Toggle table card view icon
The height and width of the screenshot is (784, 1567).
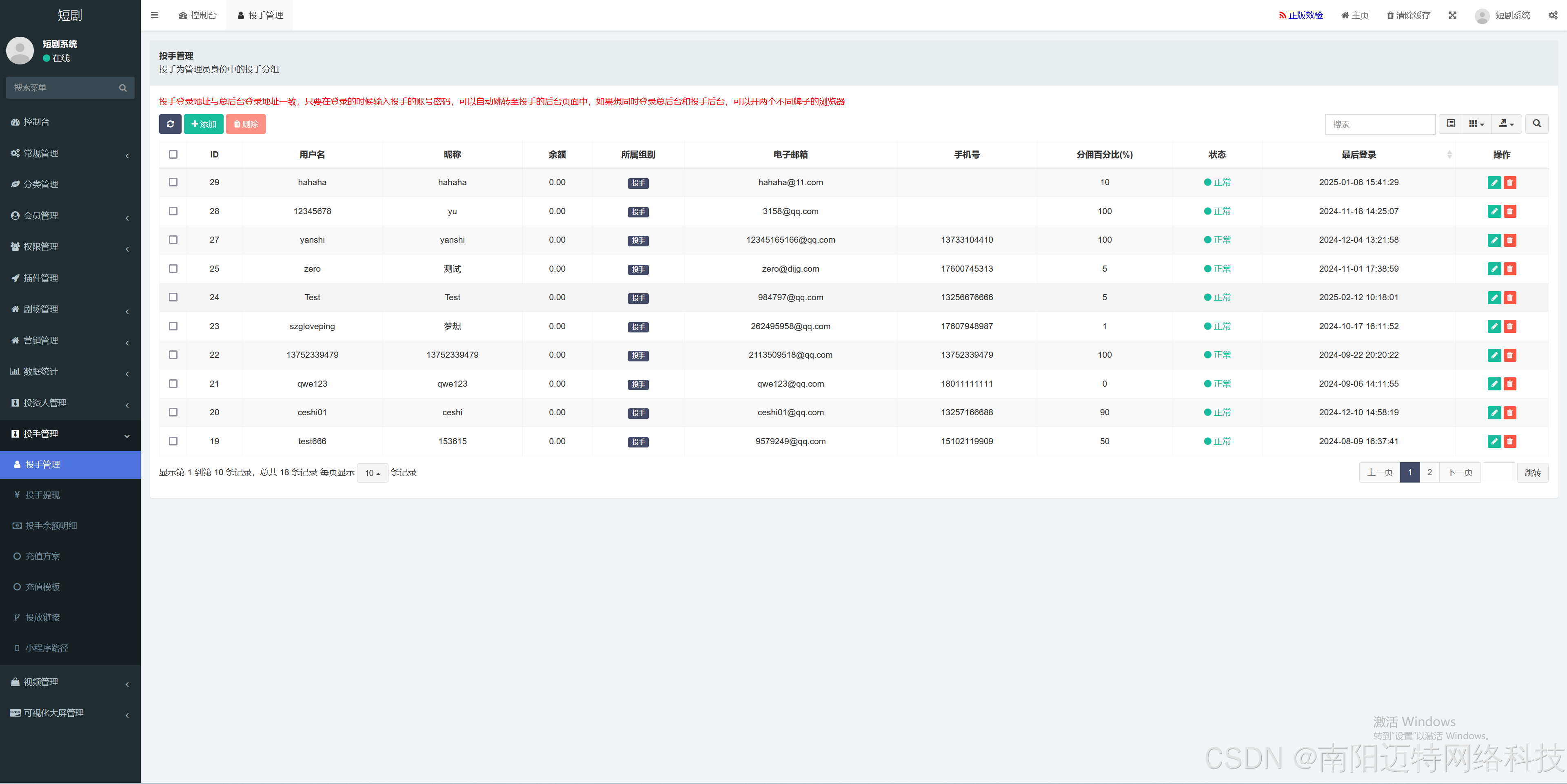pos(1450,124)
